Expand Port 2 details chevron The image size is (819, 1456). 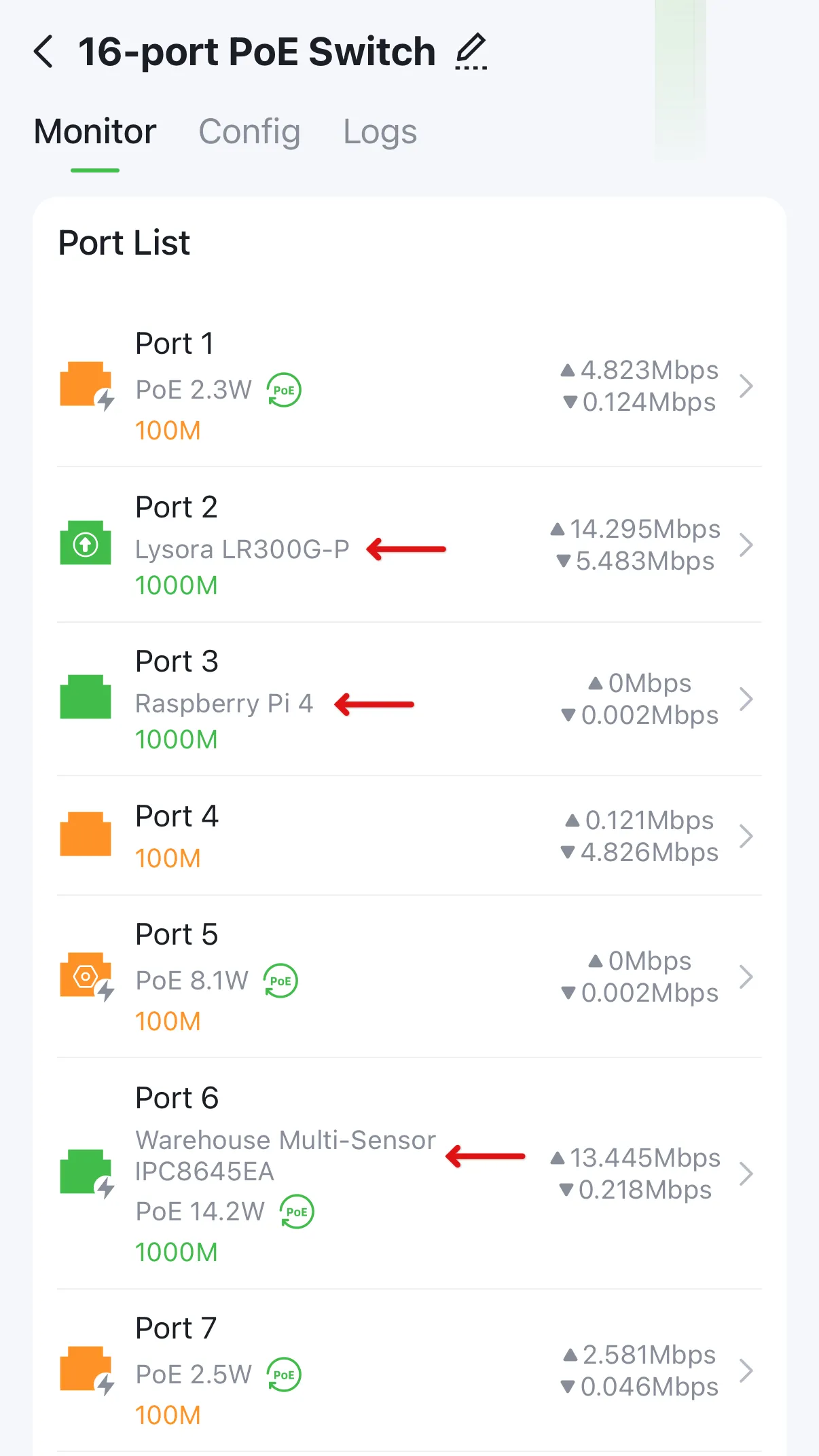pos(746,545)
